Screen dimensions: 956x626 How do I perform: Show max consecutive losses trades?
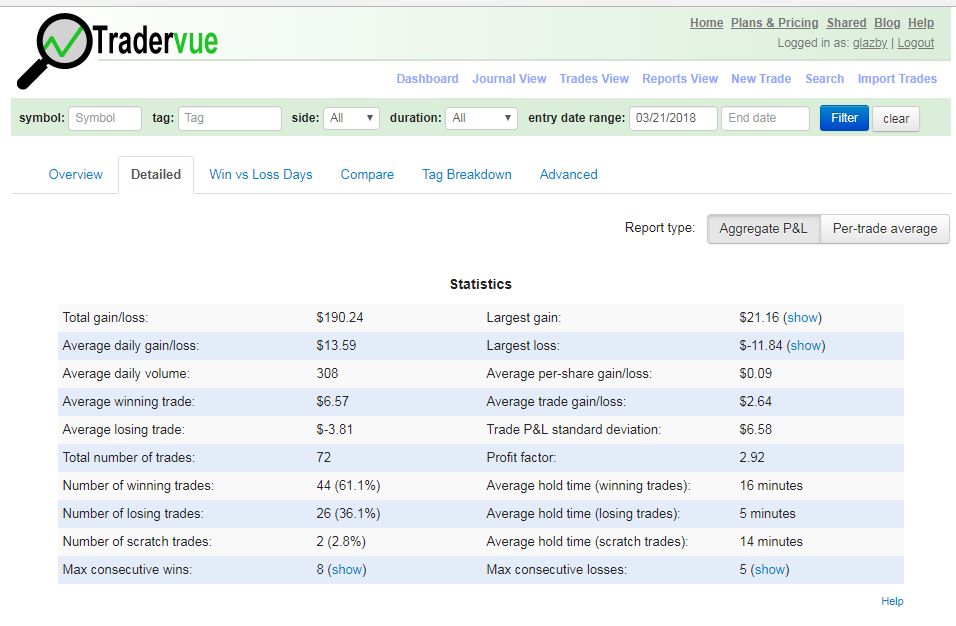coord(770,569)
